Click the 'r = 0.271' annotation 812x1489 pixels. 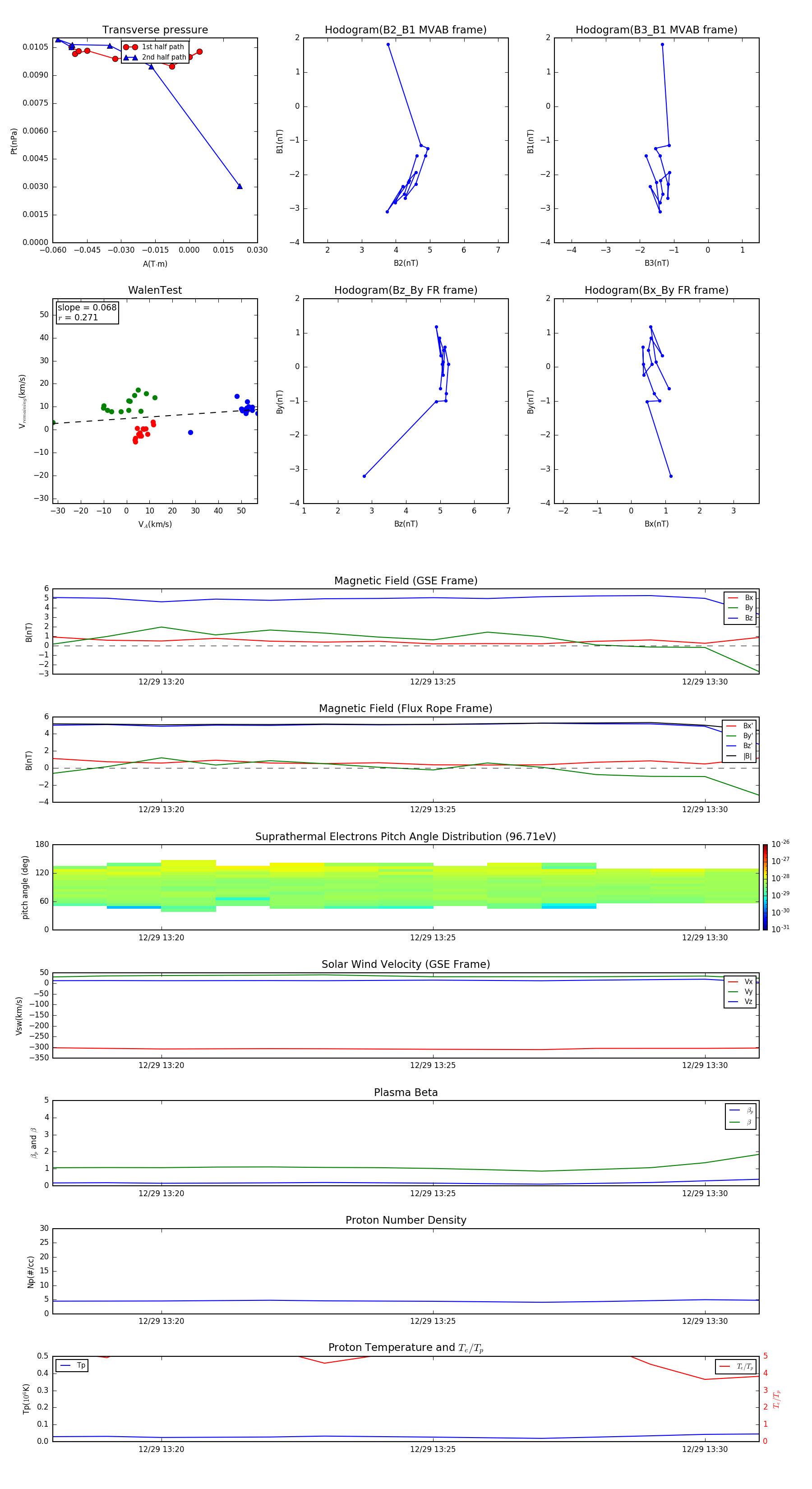tap(78, 317)
